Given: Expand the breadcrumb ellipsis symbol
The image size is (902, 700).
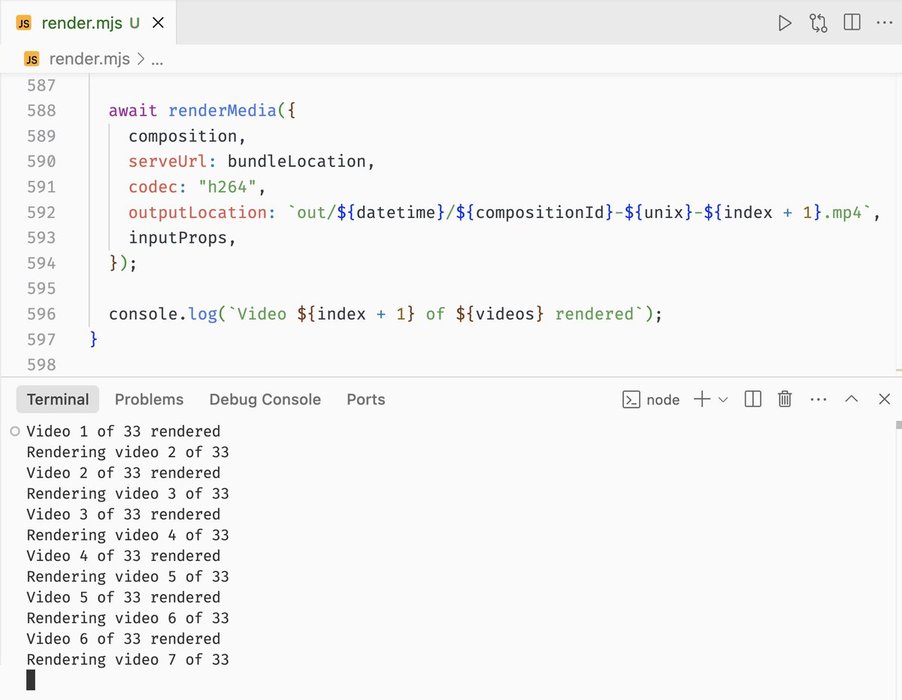Looking at the screenshot, I should [x=157, y=60].
